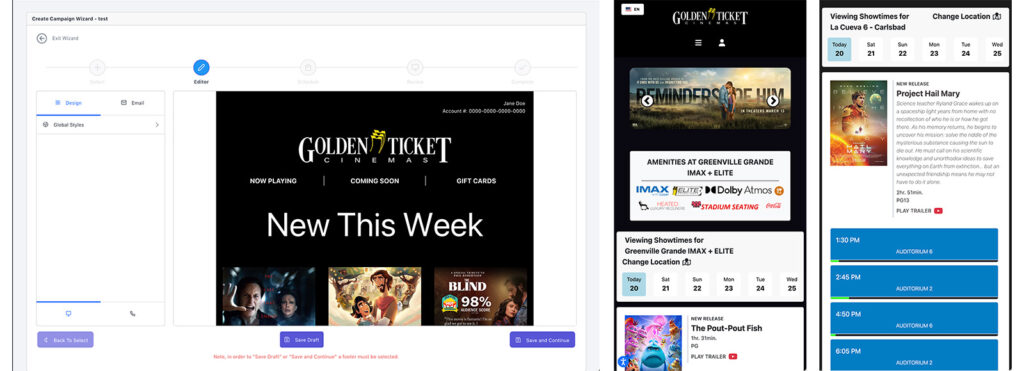Click next arrow on movie banner carousel
The width and height of the screenshot is (1024, 371).
(x=773, y=101)
